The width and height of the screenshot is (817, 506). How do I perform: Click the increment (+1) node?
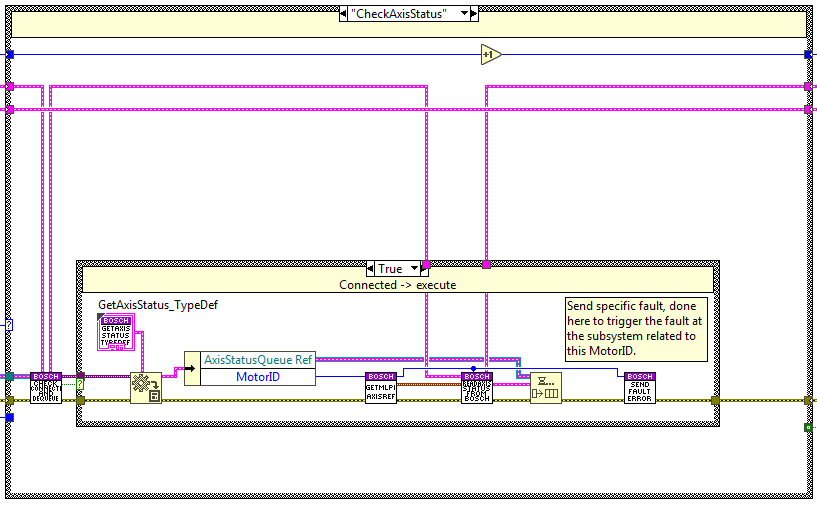click(x=490, y=54)
